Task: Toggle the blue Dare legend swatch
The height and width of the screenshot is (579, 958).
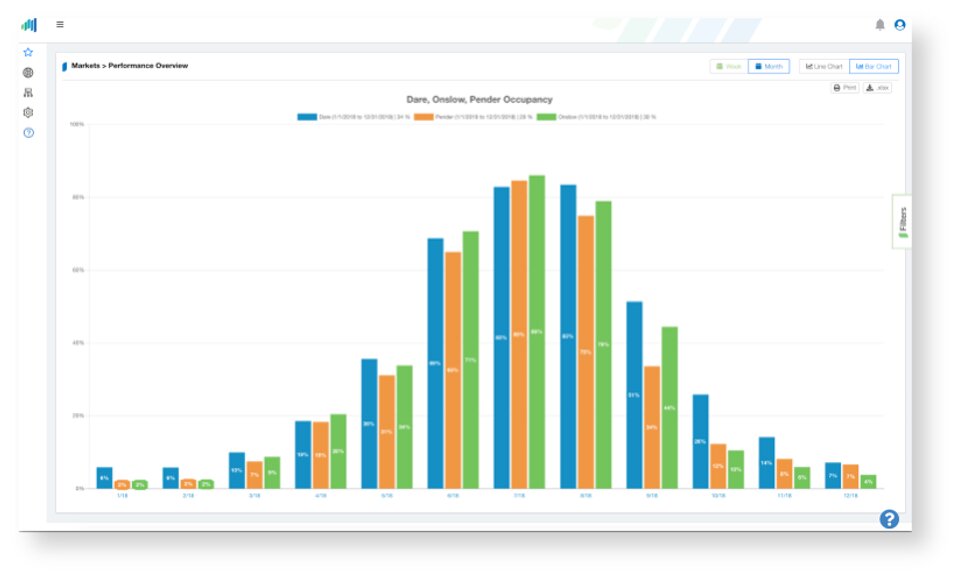Action: click(307, 117)
